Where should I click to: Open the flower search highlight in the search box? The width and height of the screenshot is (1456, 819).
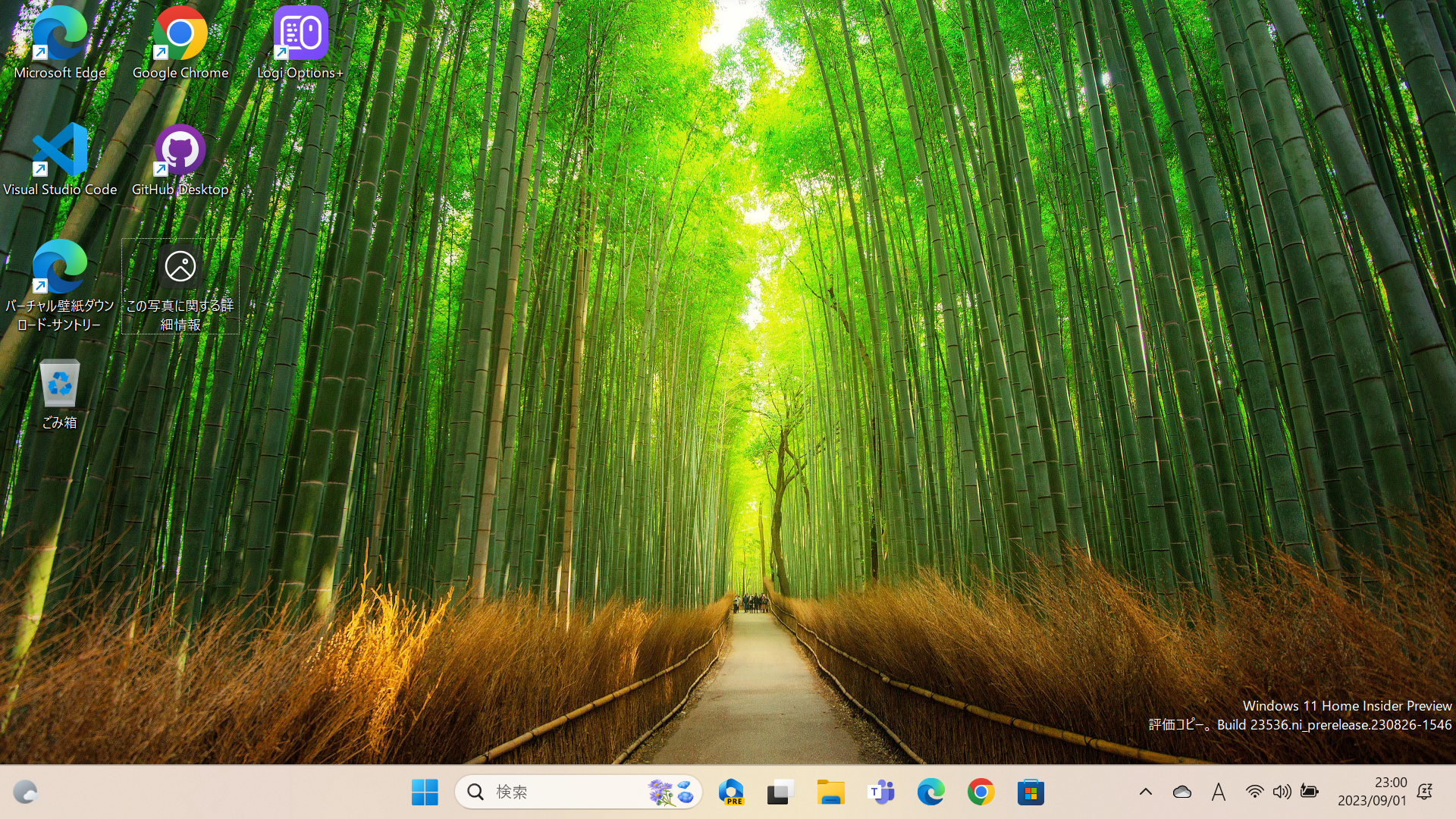(x=671, y=792)
